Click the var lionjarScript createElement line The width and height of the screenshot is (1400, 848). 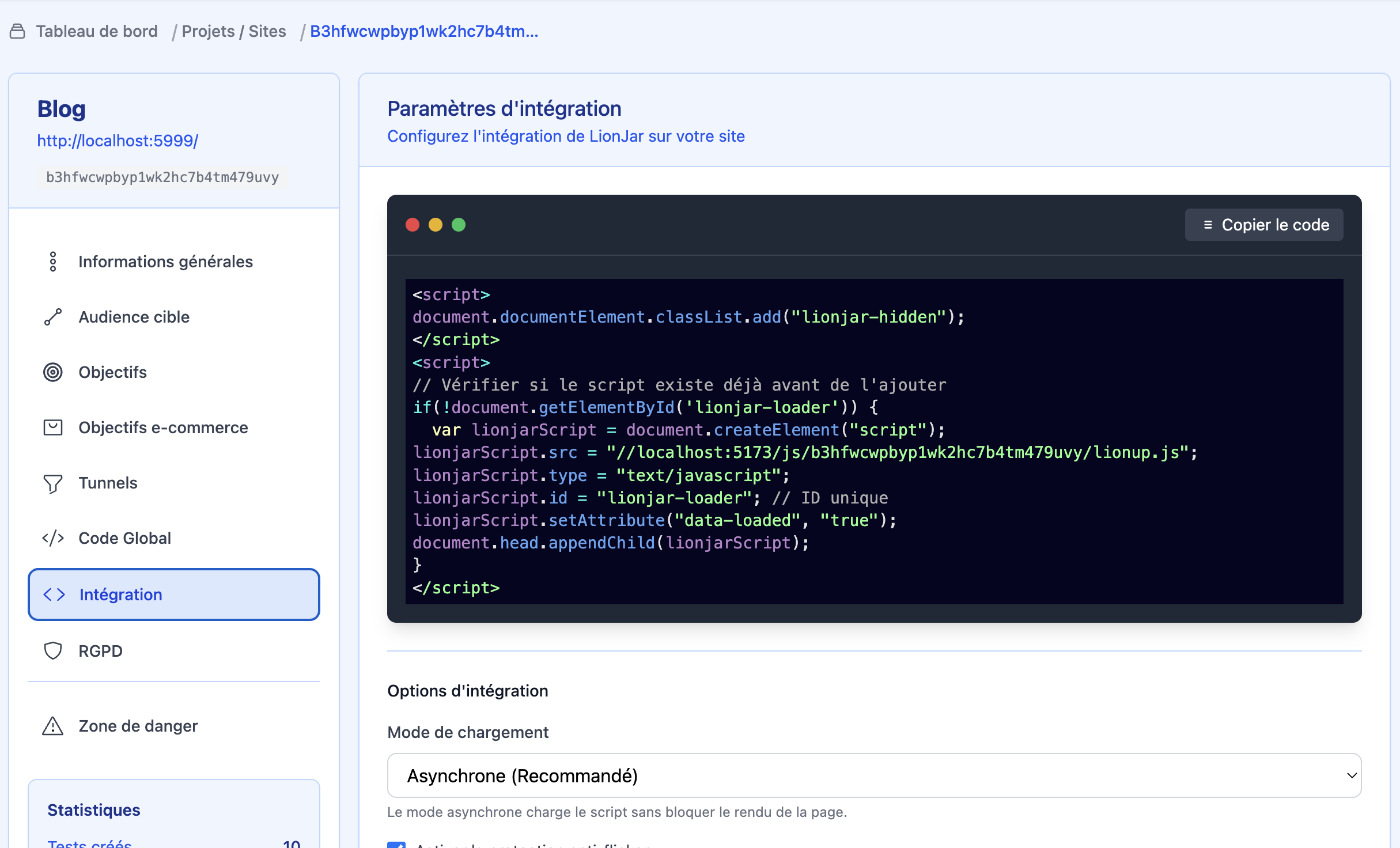point(688,430)
